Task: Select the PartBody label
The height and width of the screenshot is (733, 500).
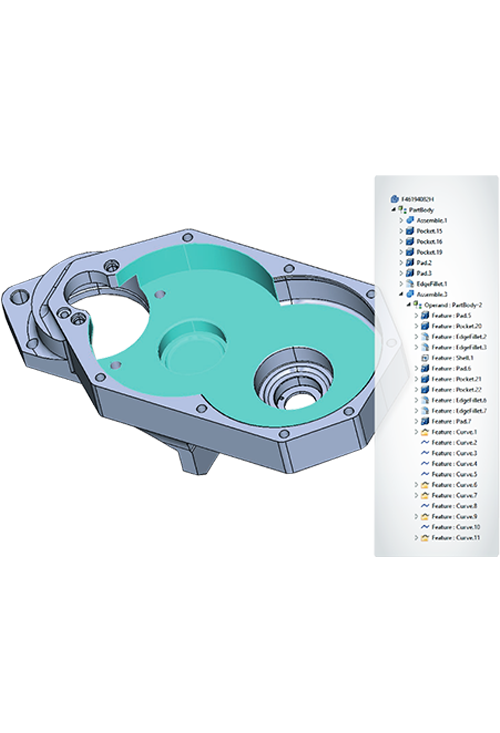Action: tap(421, 210)
